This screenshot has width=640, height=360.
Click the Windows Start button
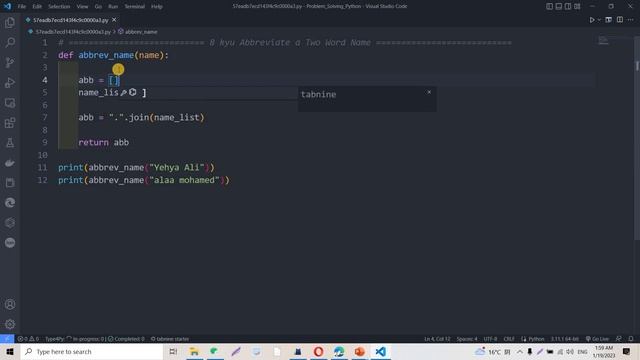pyautogui.click(x=10, y=351)
